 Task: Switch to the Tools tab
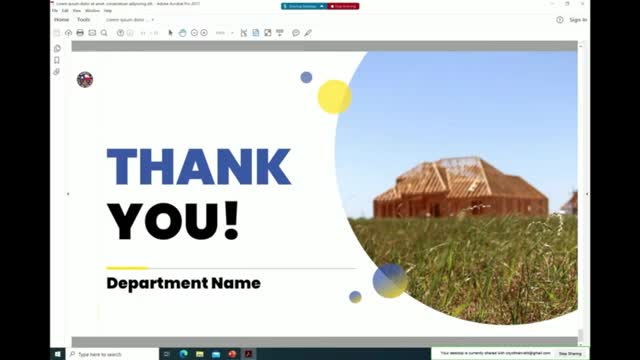click(83, 20)
